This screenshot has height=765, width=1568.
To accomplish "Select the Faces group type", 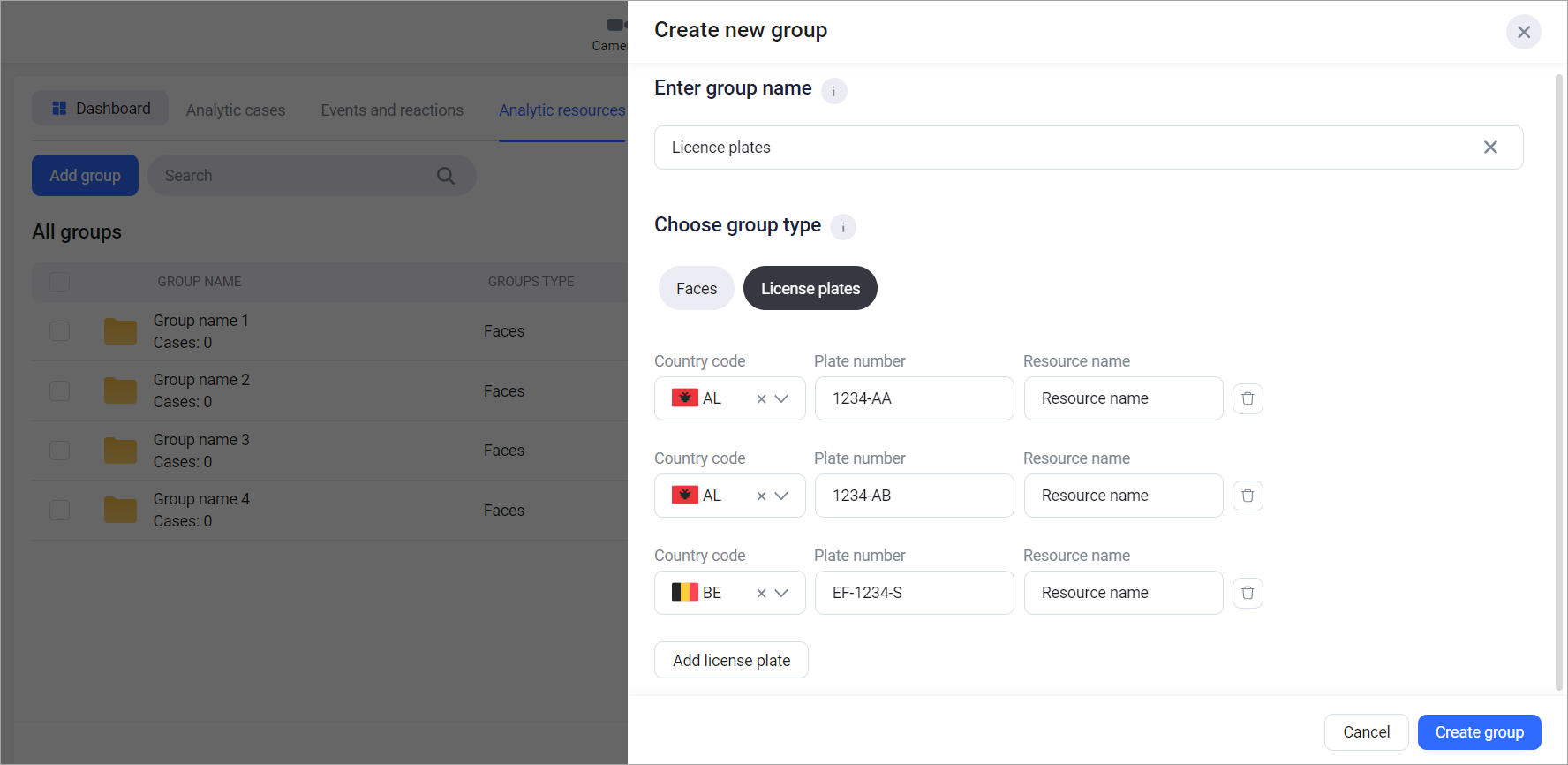I will pyautogui.click(x=696, y=289).
